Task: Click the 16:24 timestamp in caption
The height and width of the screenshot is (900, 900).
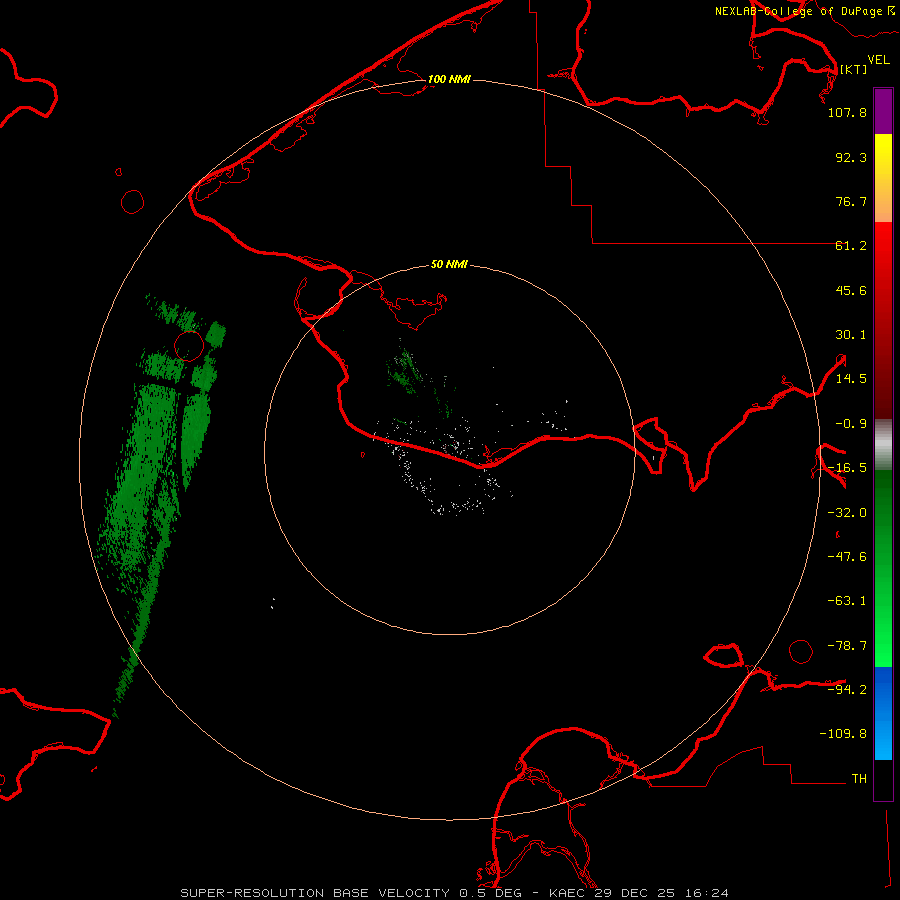Action: pyautogui.click(x=709, y=893)
